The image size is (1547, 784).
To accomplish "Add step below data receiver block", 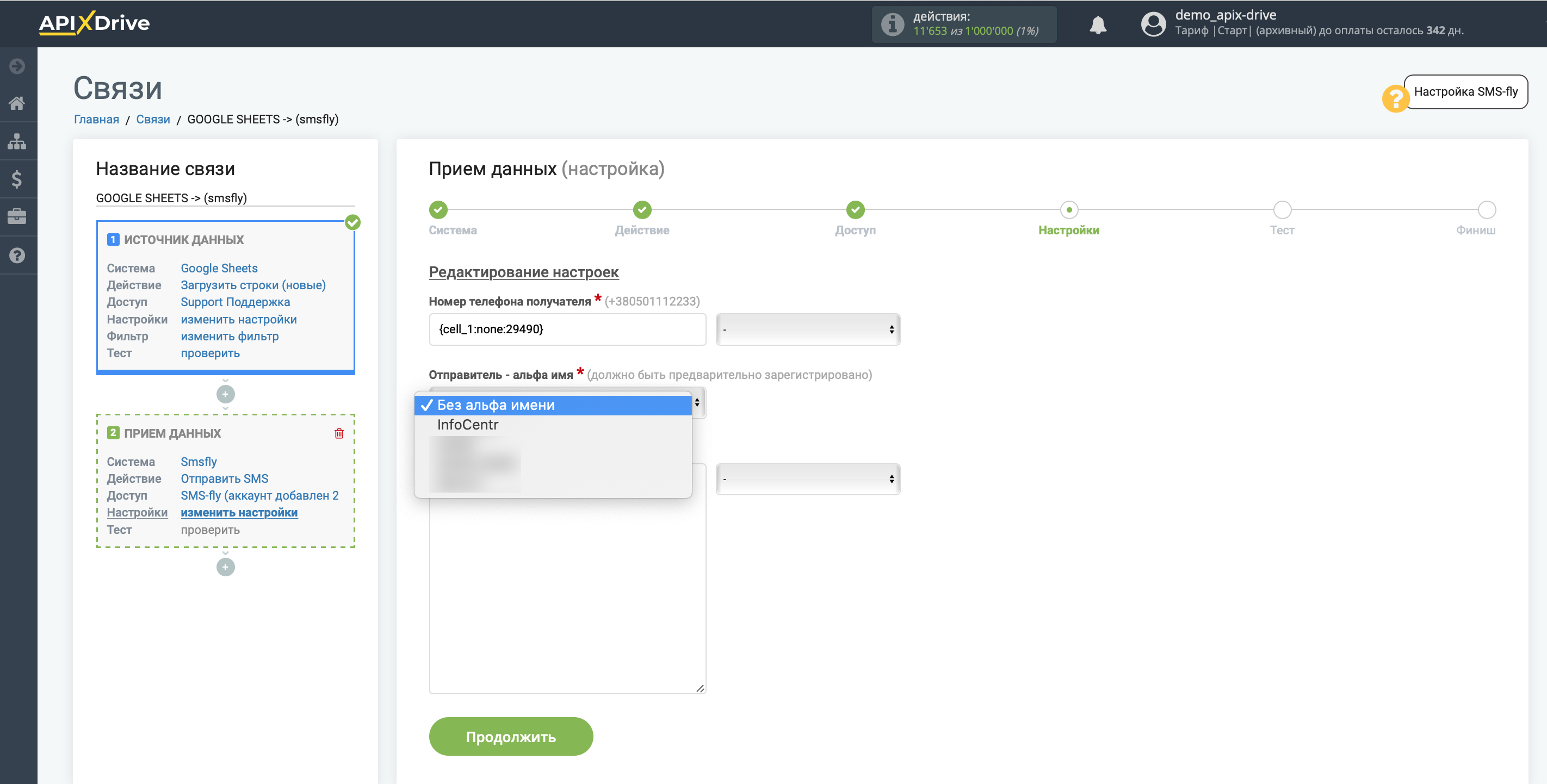I will pos(225,567).
